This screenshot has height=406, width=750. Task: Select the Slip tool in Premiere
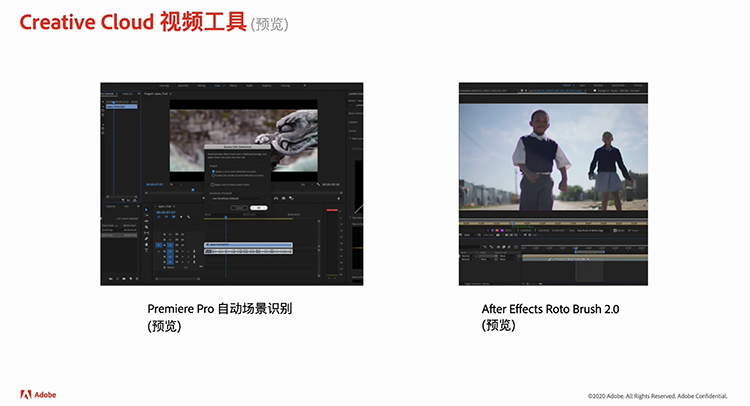(146, 233)
